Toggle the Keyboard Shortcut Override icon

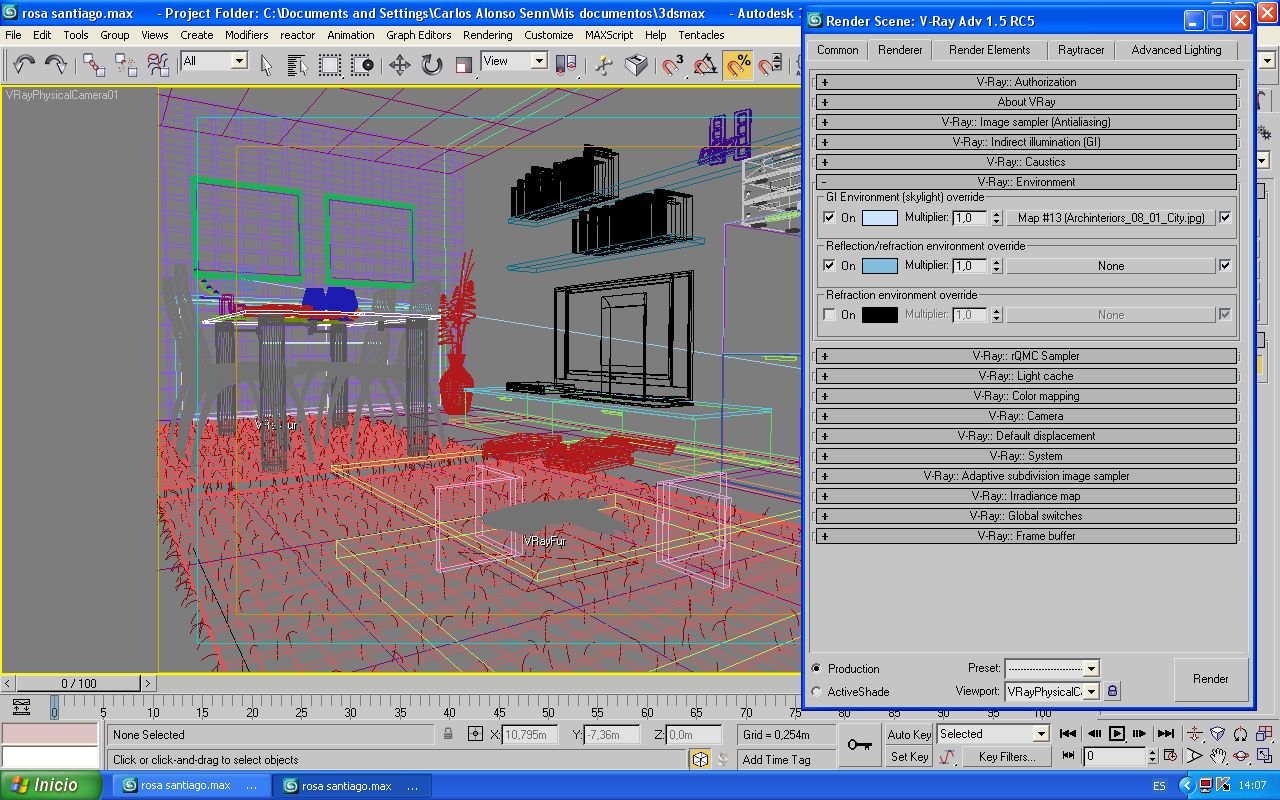click(636, 66)
